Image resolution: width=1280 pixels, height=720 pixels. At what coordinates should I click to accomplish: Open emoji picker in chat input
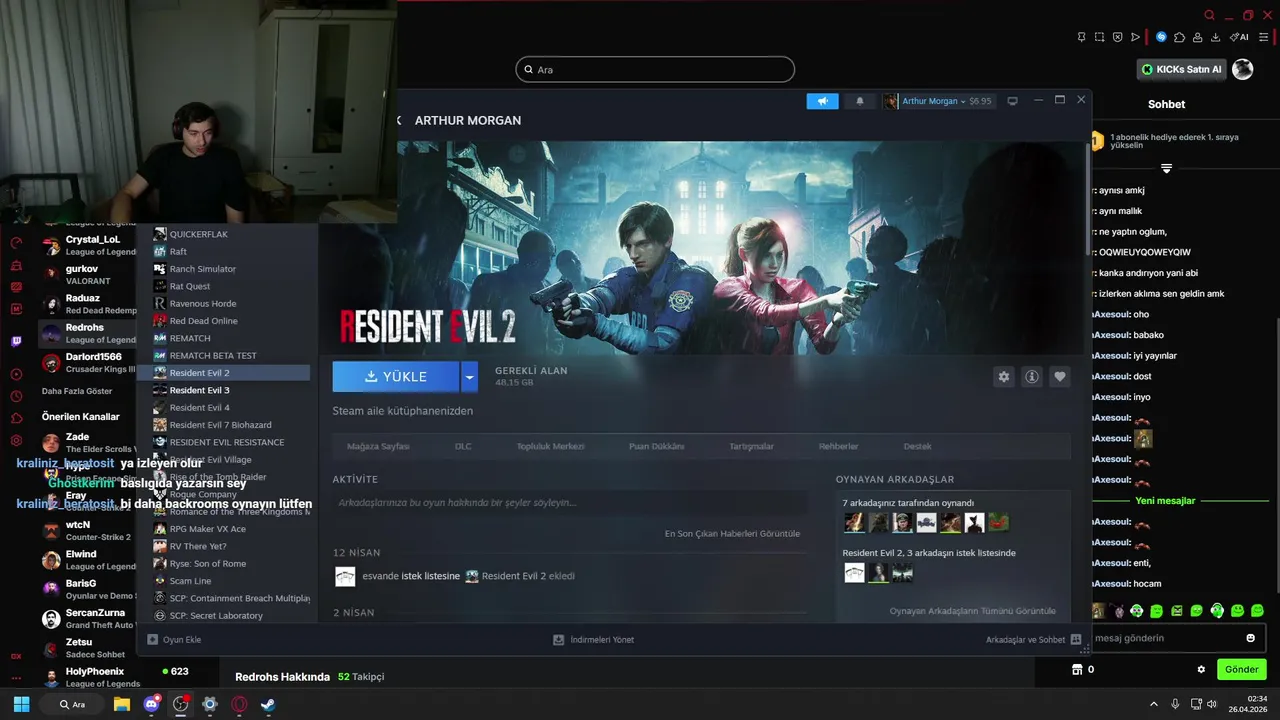pos(1250,638)
